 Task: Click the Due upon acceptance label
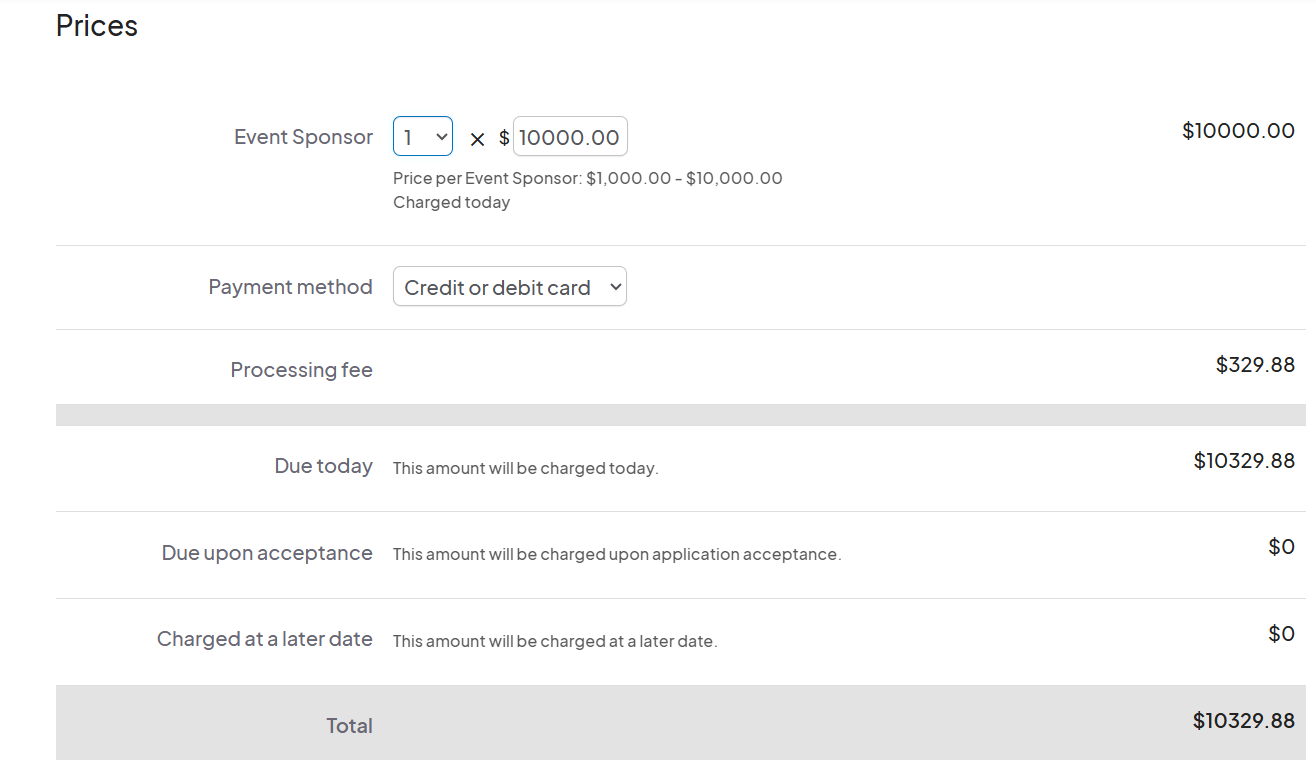(267, 553)
